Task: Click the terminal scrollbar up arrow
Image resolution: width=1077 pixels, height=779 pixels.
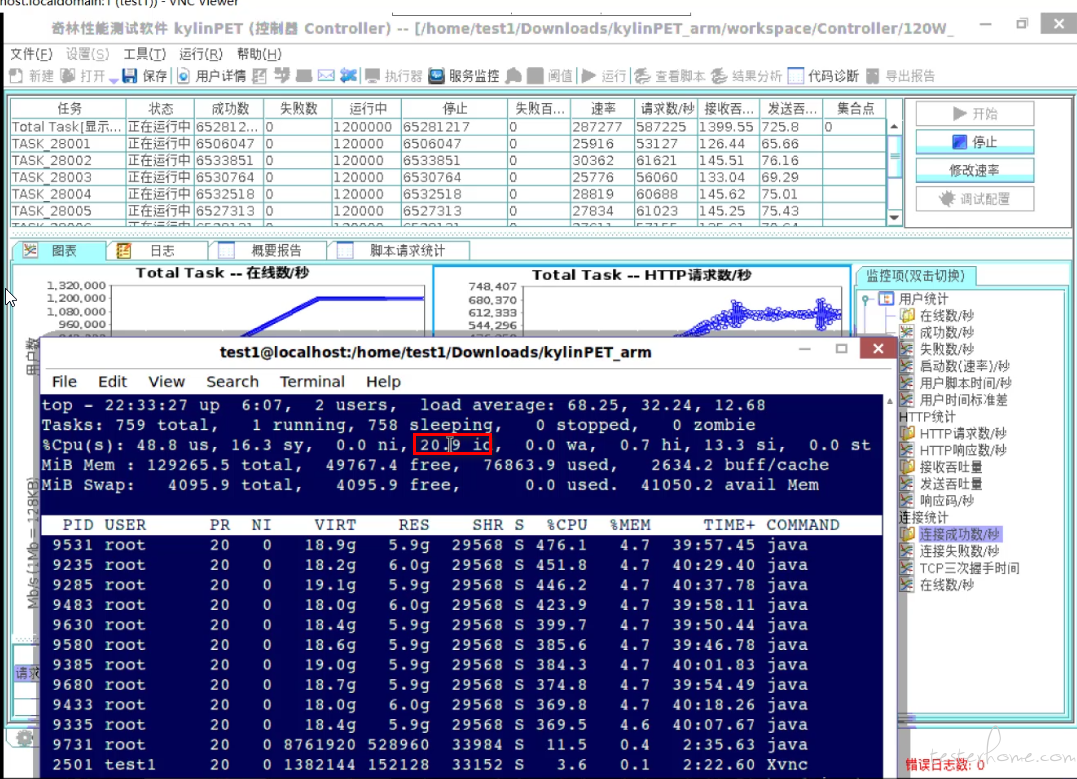Action: tap(889, 401)
